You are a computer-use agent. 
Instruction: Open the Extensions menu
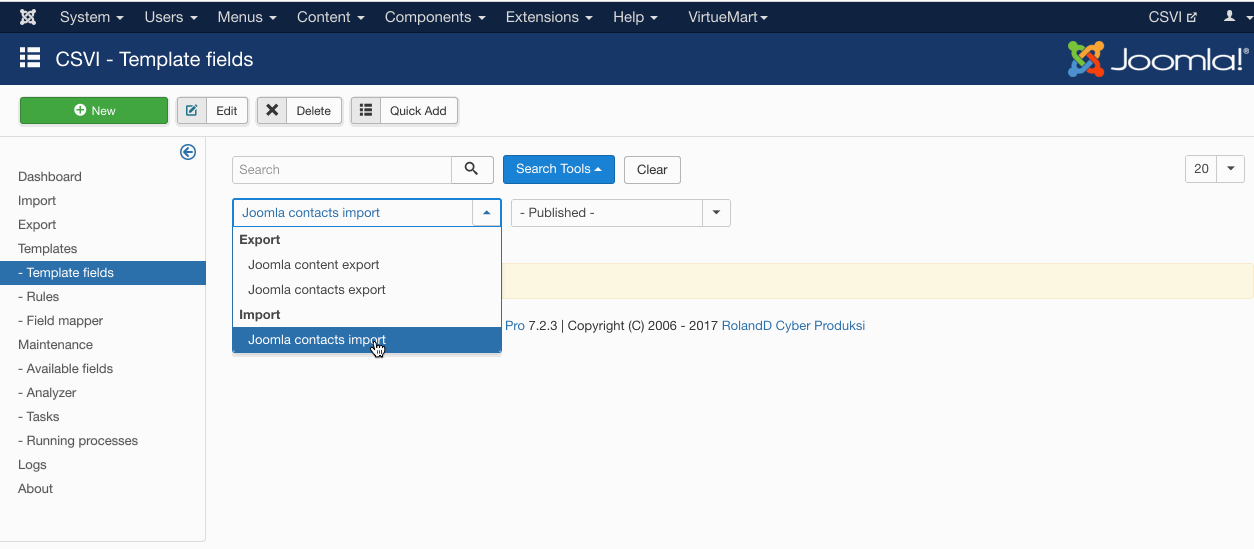click(549, 17)
